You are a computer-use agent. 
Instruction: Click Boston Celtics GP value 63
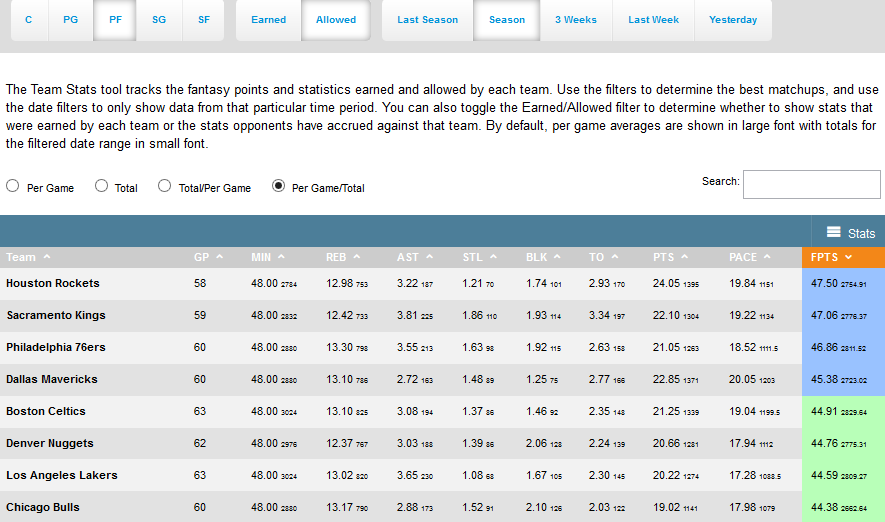click(x=200, y=411)
